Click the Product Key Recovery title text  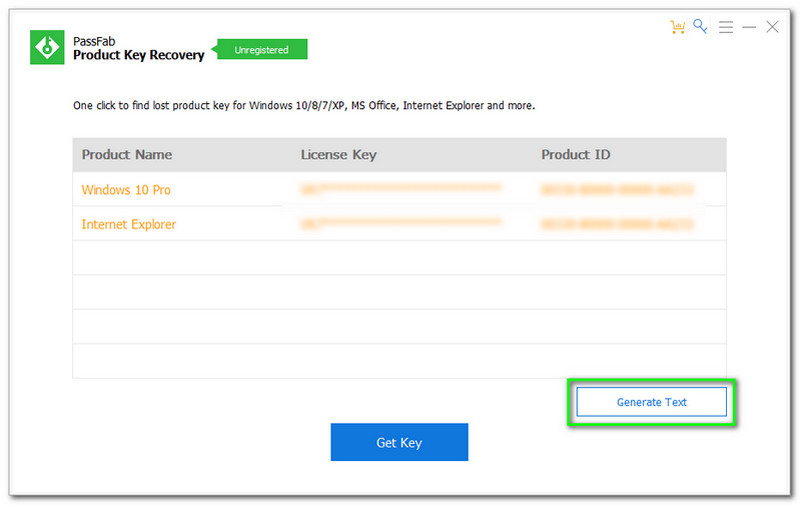pyautogui.click(x=139, y=56)
